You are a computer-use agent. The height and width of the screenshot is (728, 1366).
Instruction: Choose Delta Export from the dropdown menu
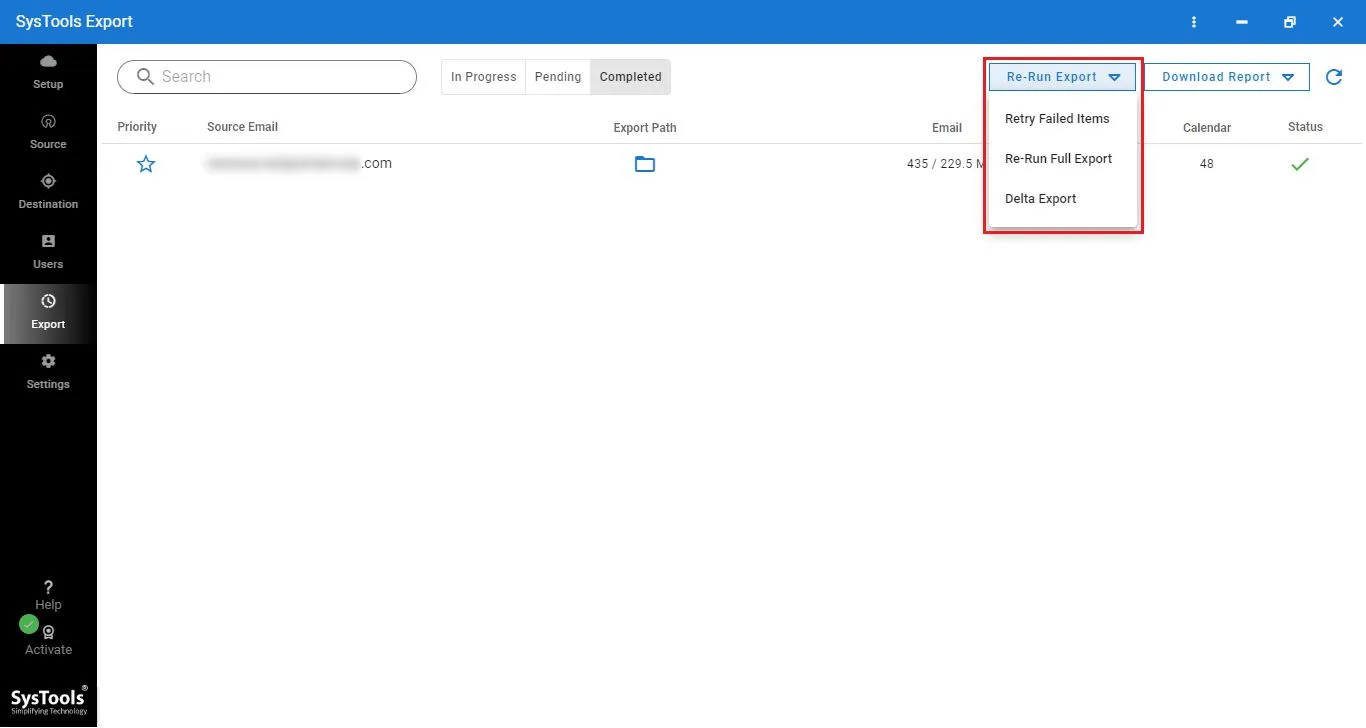[1040, 199]
